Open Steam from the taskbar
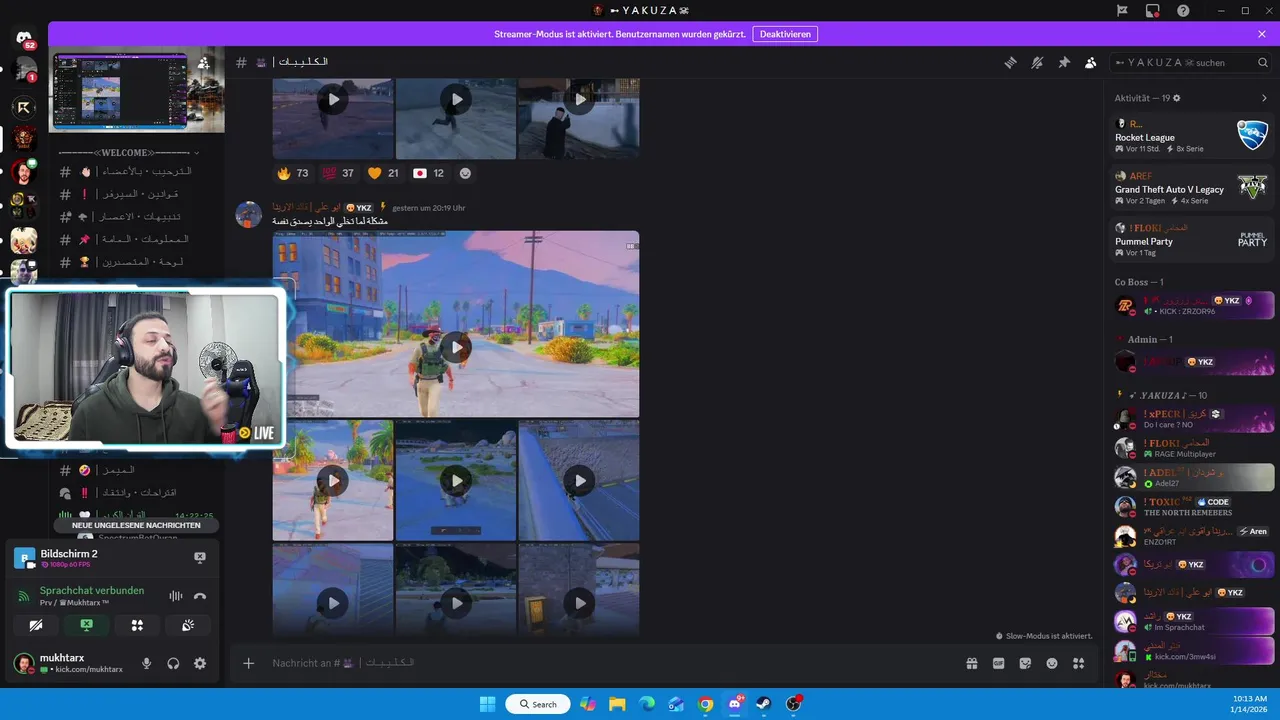This screenshot has width=1280, height=720. [x=764, y=704]
